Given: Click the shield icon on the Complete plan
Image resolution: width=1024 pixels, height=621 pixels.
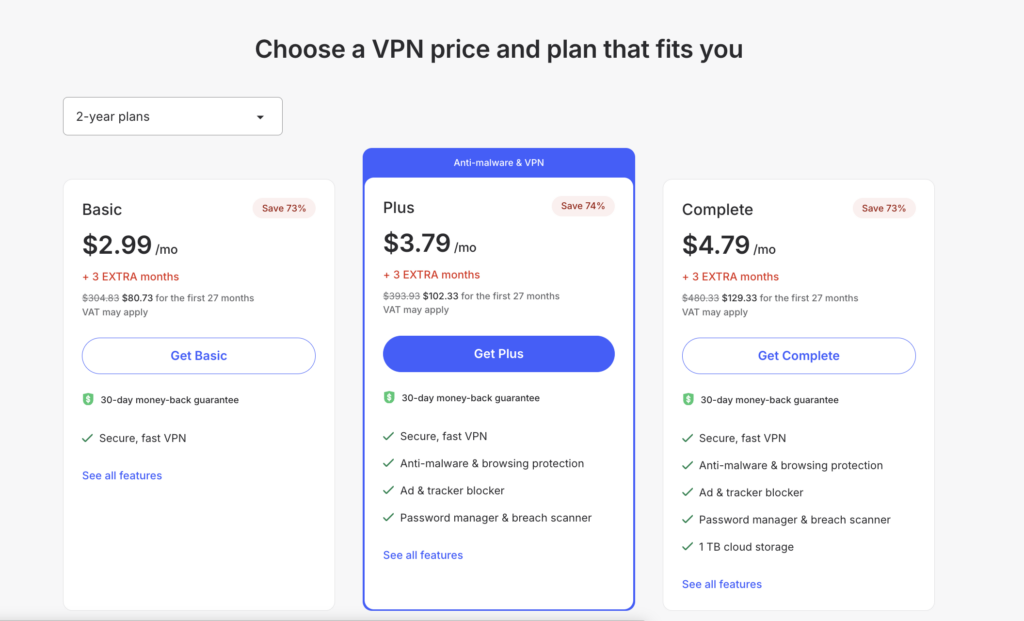Looking at the screenshot, I should pos(689,399).
